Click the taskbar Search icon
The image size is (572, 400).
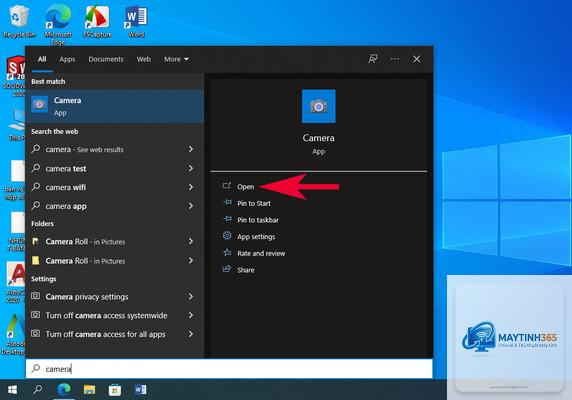tap(38, 390)
